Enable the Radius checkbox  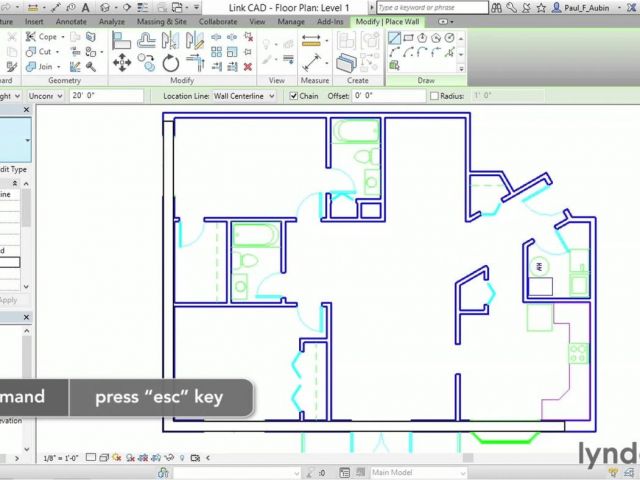tap(433, 96)
